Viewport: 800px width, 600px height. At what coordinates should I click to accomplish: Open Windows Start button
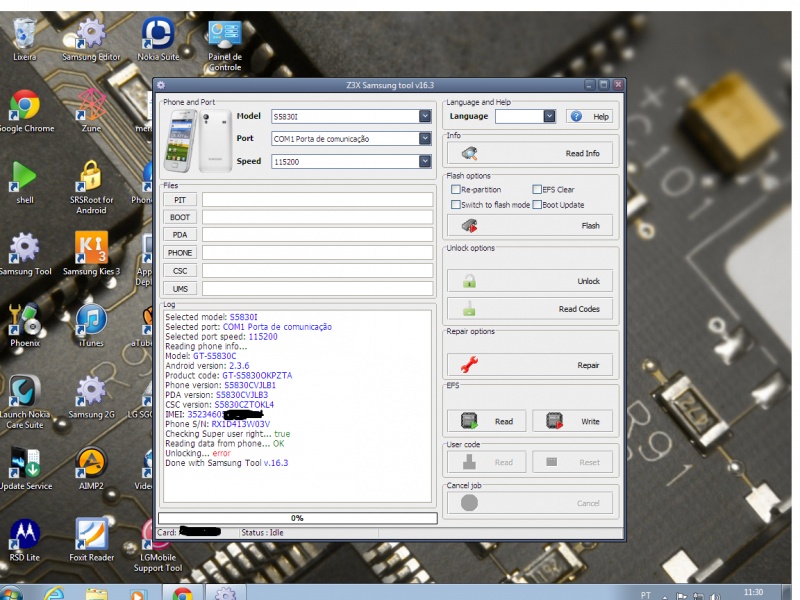(x=11, y=594)
